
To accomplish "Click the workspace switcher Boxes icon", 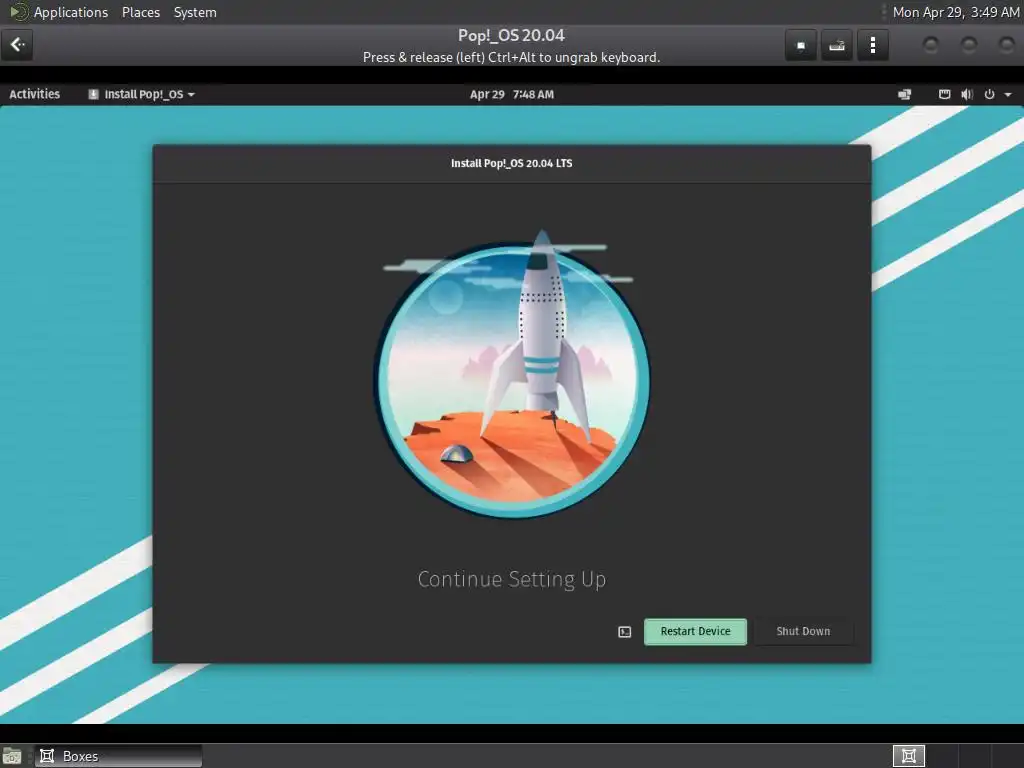I will pos(908,756).
